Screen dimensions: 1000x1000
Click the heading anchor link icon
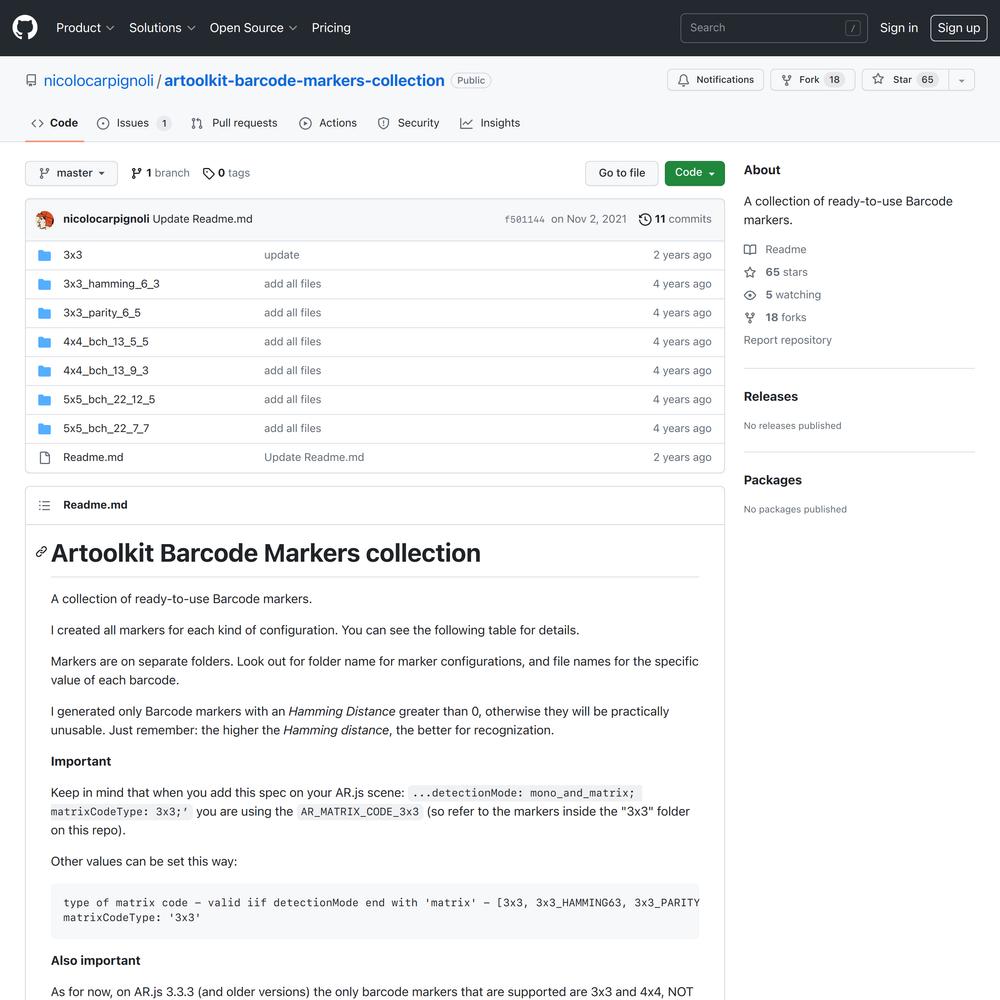[41, 552]
